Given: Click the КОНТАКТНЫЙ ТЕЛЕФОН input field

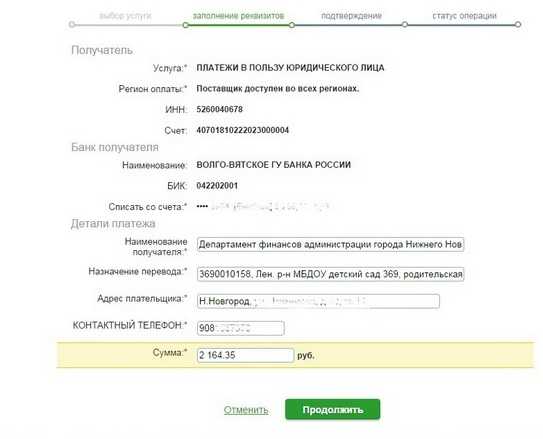Looking at the screenshot, I should (241, 328).
